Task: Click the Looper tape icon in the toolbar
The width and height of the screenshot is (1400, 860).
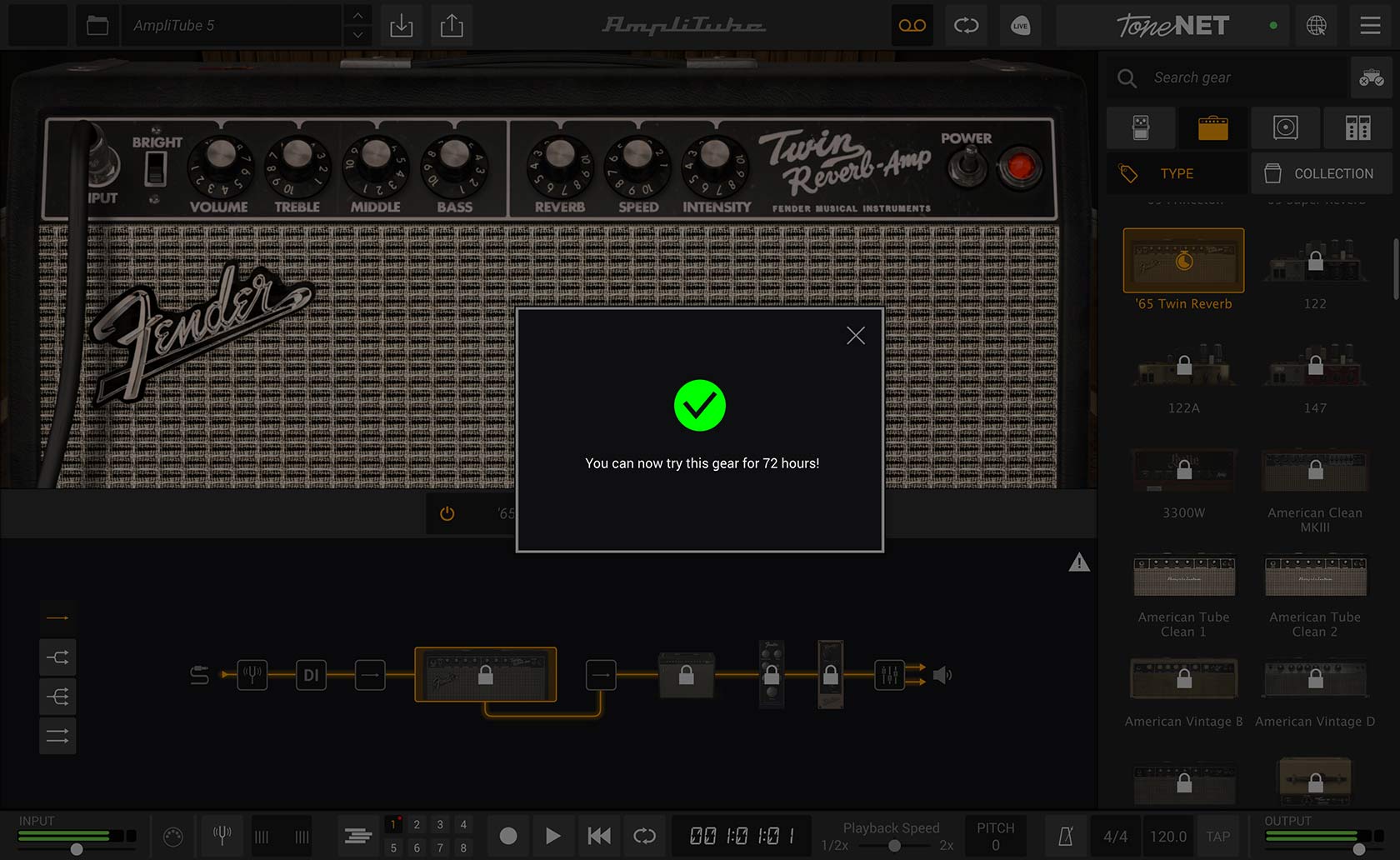Action: 912,25
